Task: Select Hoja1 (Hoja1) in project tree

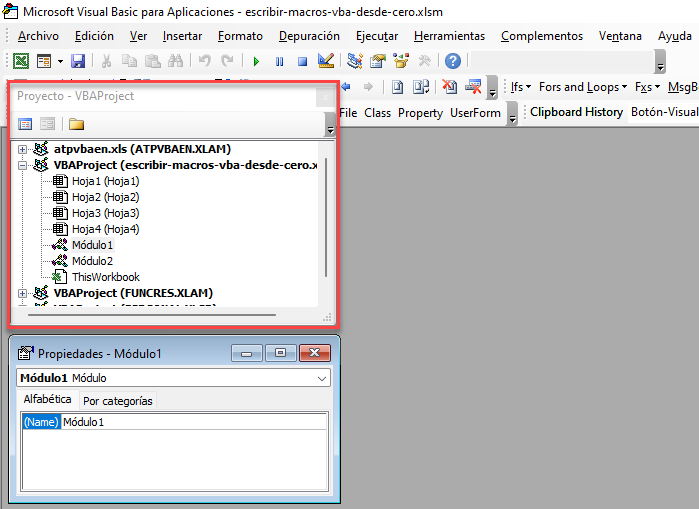Action: (x=106, y=181)
